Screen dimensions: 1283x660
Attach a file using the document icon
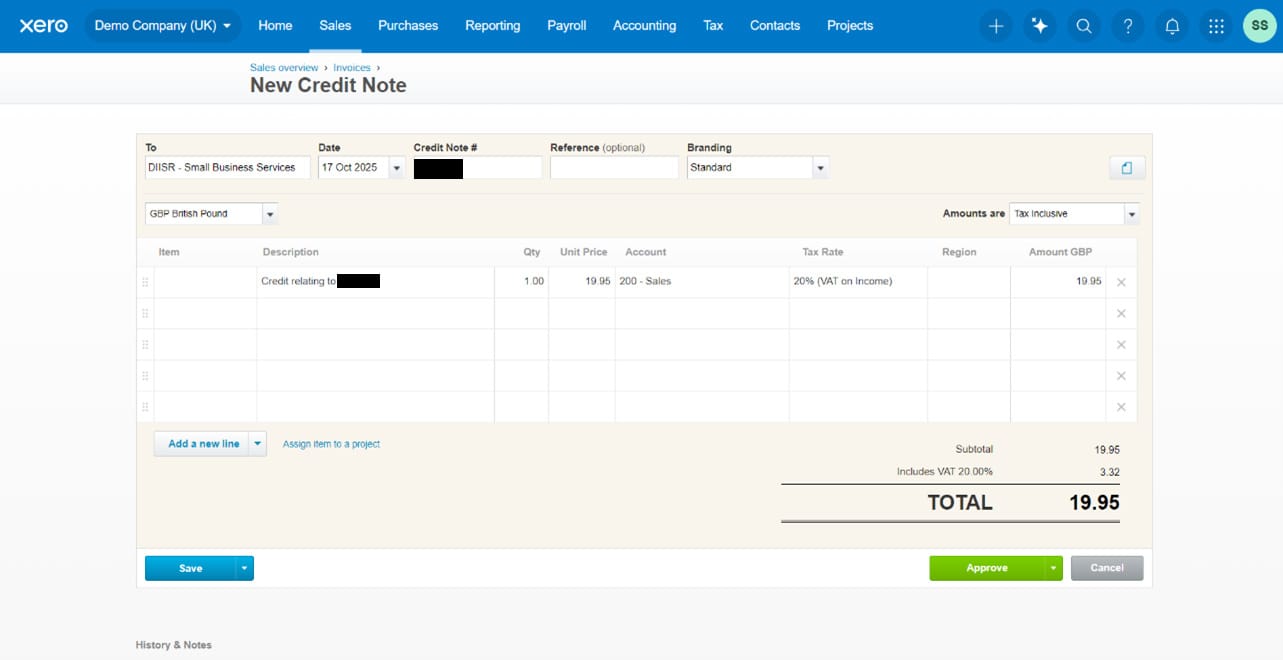[1127, 167]
